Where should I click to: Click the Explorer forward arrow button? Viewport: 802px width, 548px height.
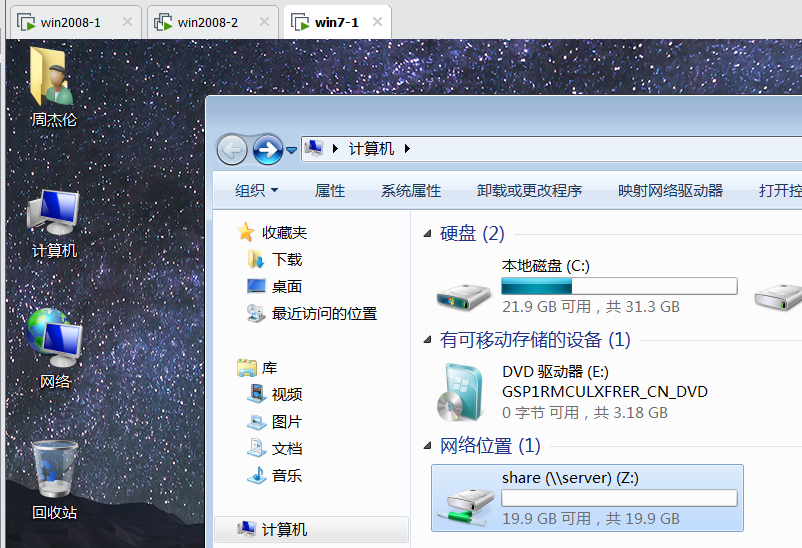[268, 150]
